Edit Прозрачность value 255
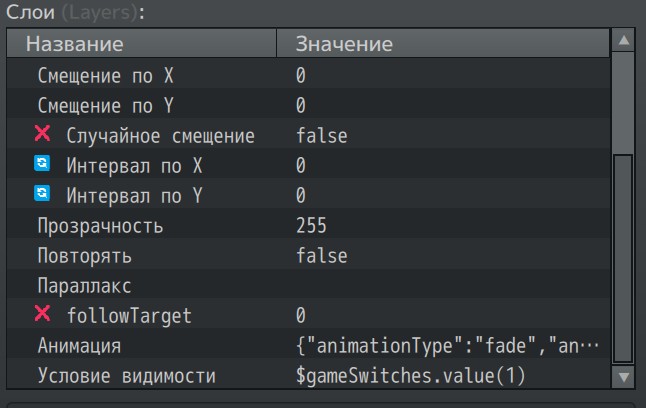Screen dimensions: 646x408 coord(311,225)
